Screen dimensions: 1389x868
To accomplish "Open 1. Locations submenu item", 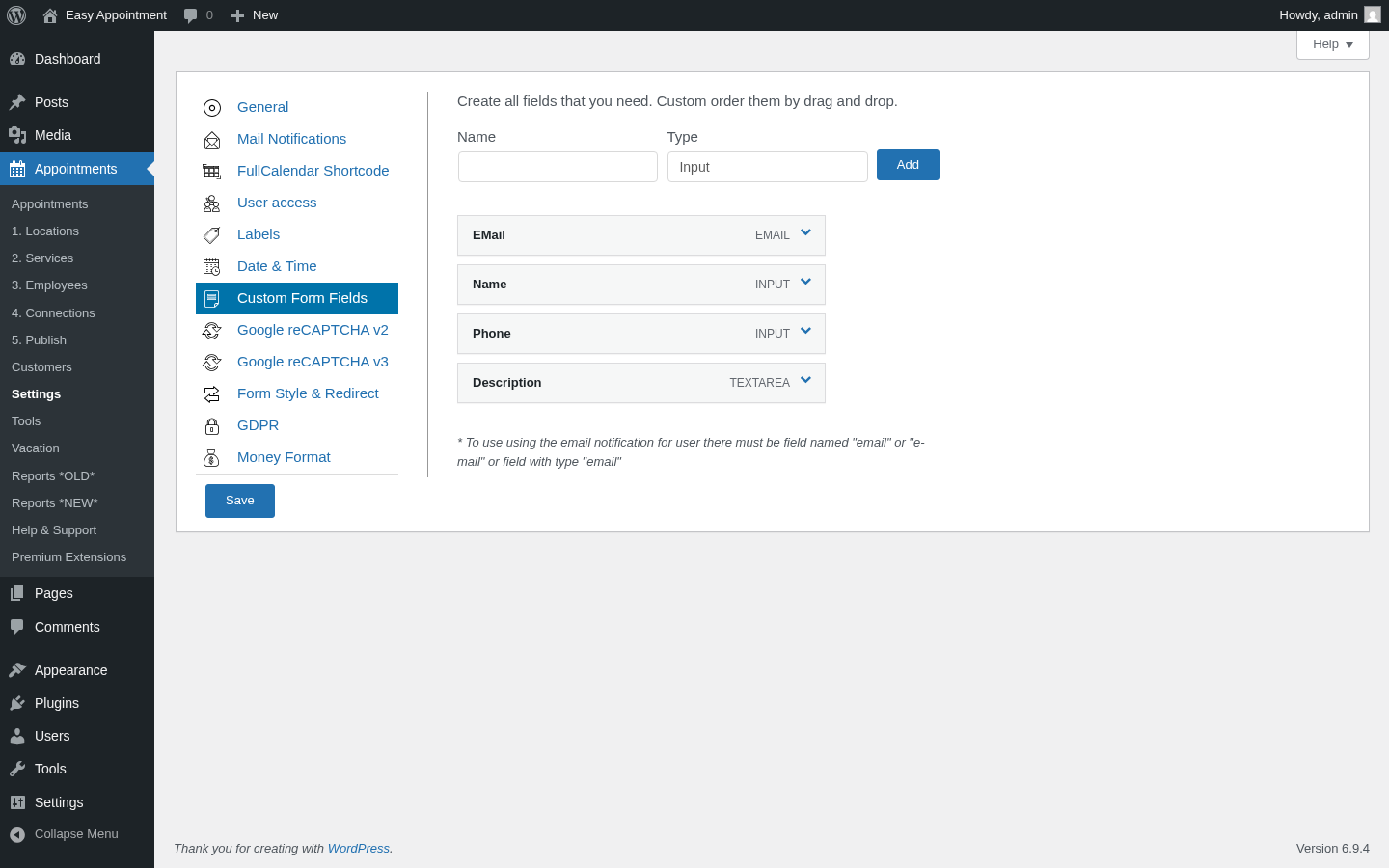I will (x=45, y=231).
